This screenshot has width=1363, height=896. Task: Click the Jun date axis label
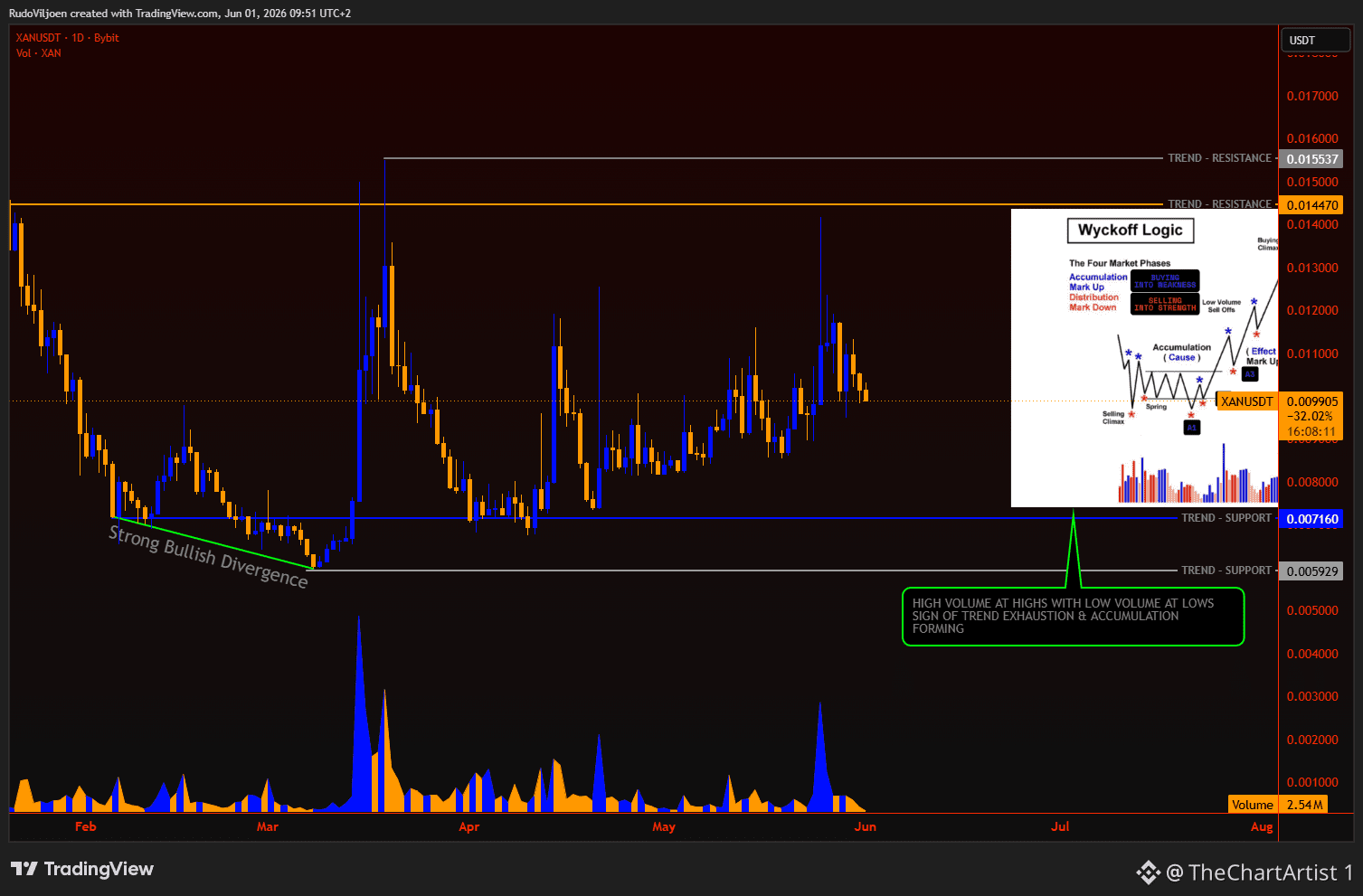tap(866, 826)
